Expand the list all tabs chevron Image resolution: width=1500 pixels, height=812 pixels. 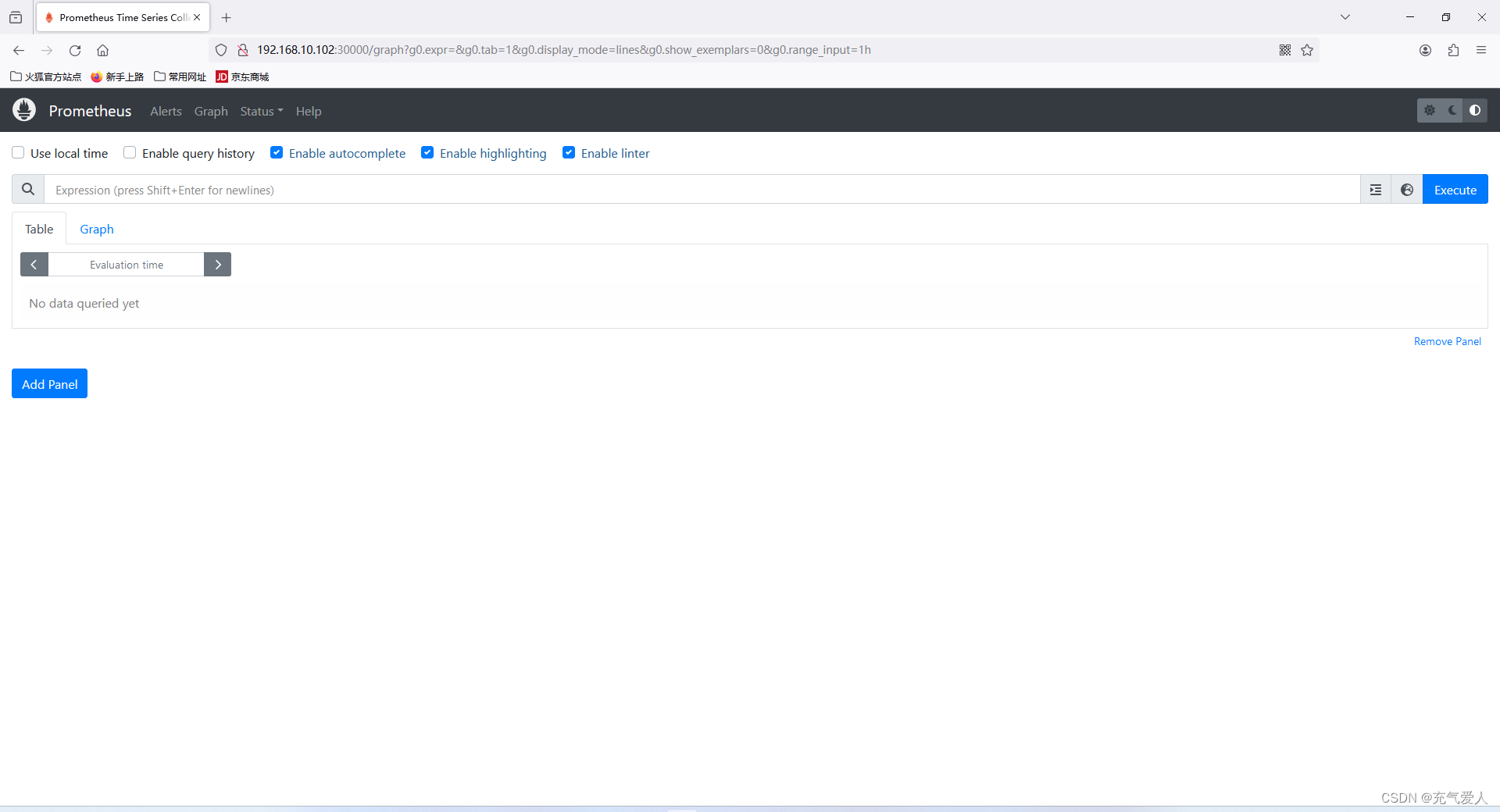point(1345,17)
